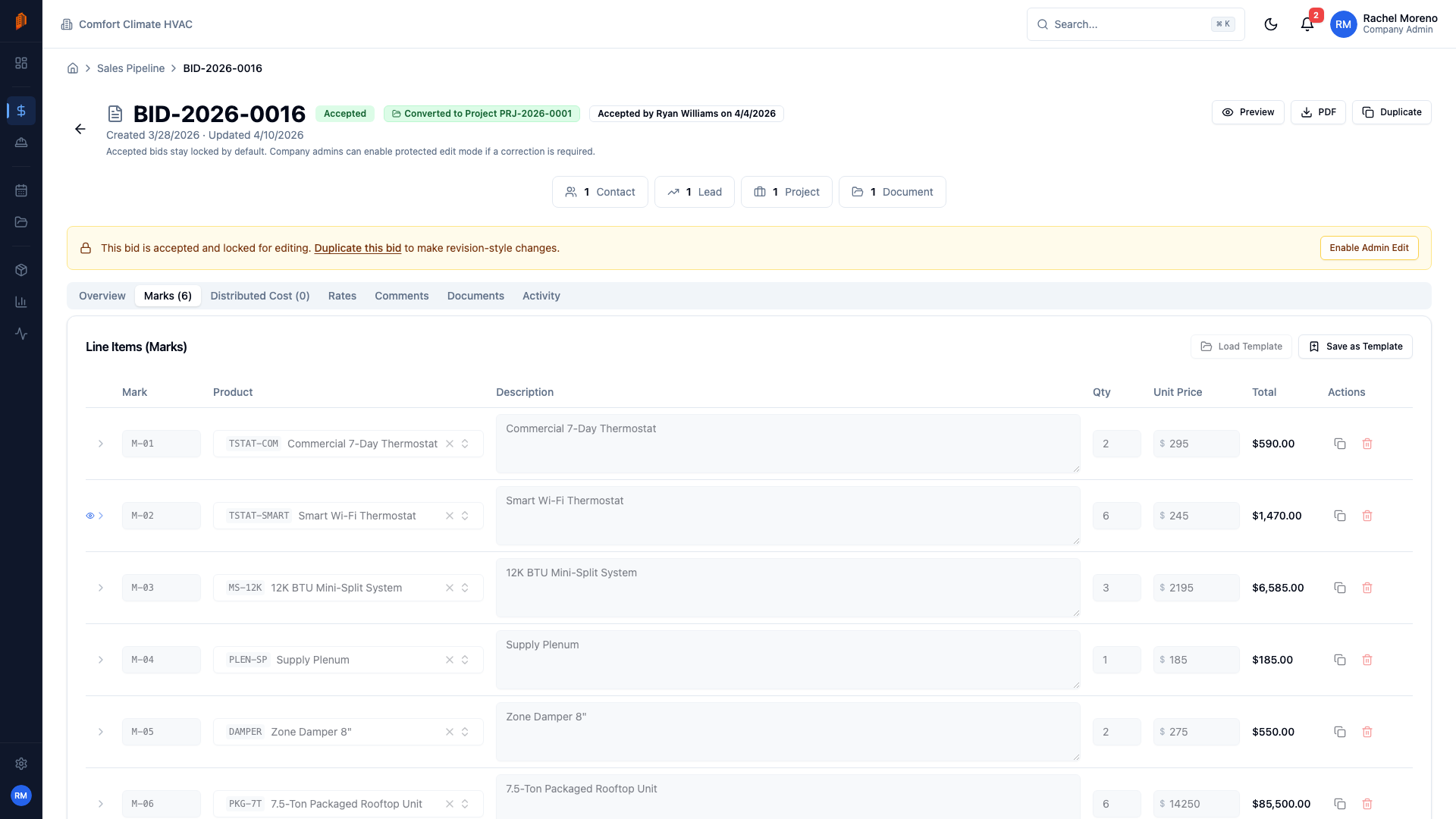Click the M-05 mark field

[x=162, y=732]
